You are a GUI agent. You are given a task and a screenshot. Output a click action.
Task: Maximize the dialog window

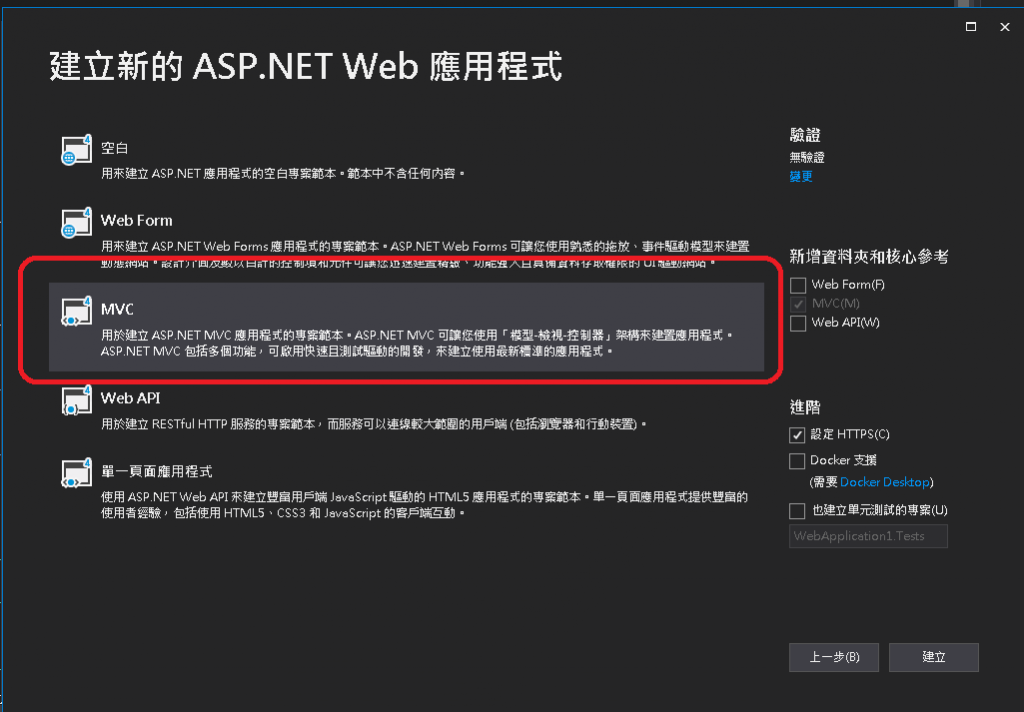971,27
